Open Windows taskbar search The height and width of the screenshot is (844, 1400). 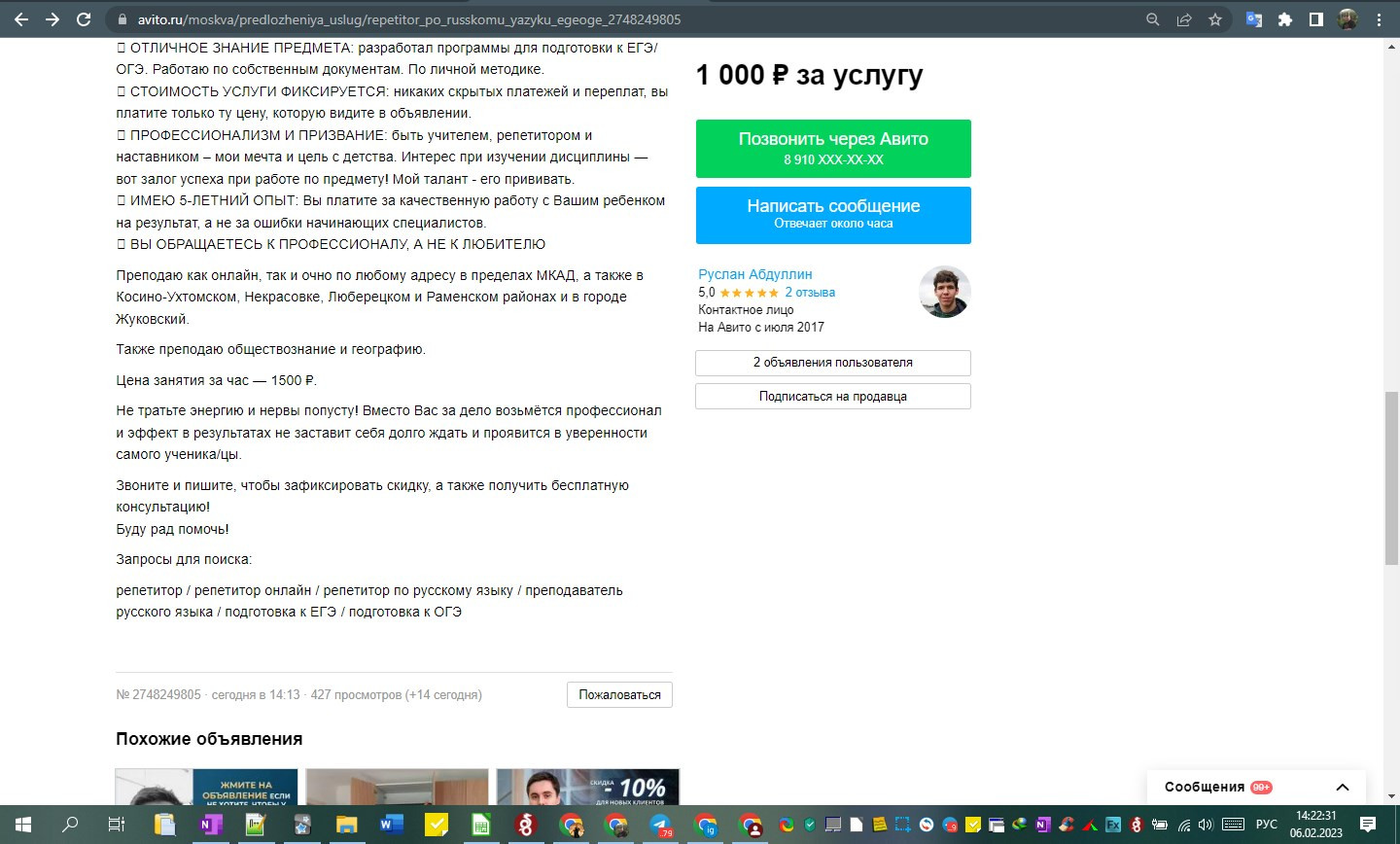(70, 825)
